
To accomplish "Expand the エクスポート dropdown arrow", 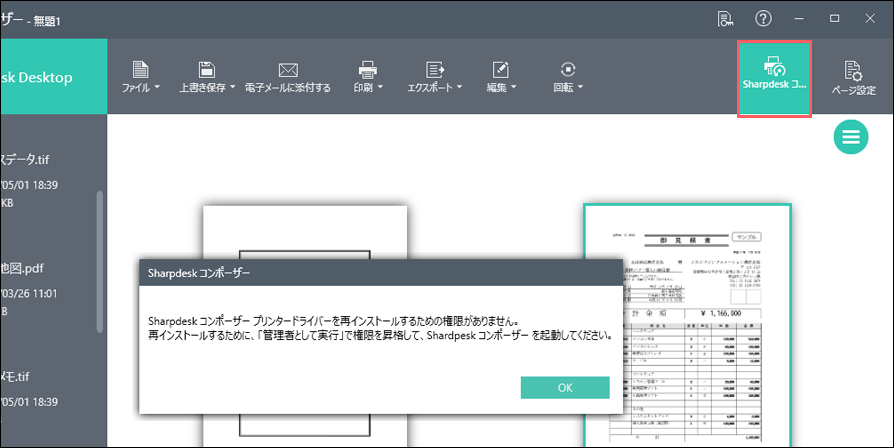I will pyautogui.click(x=460, y=87).
